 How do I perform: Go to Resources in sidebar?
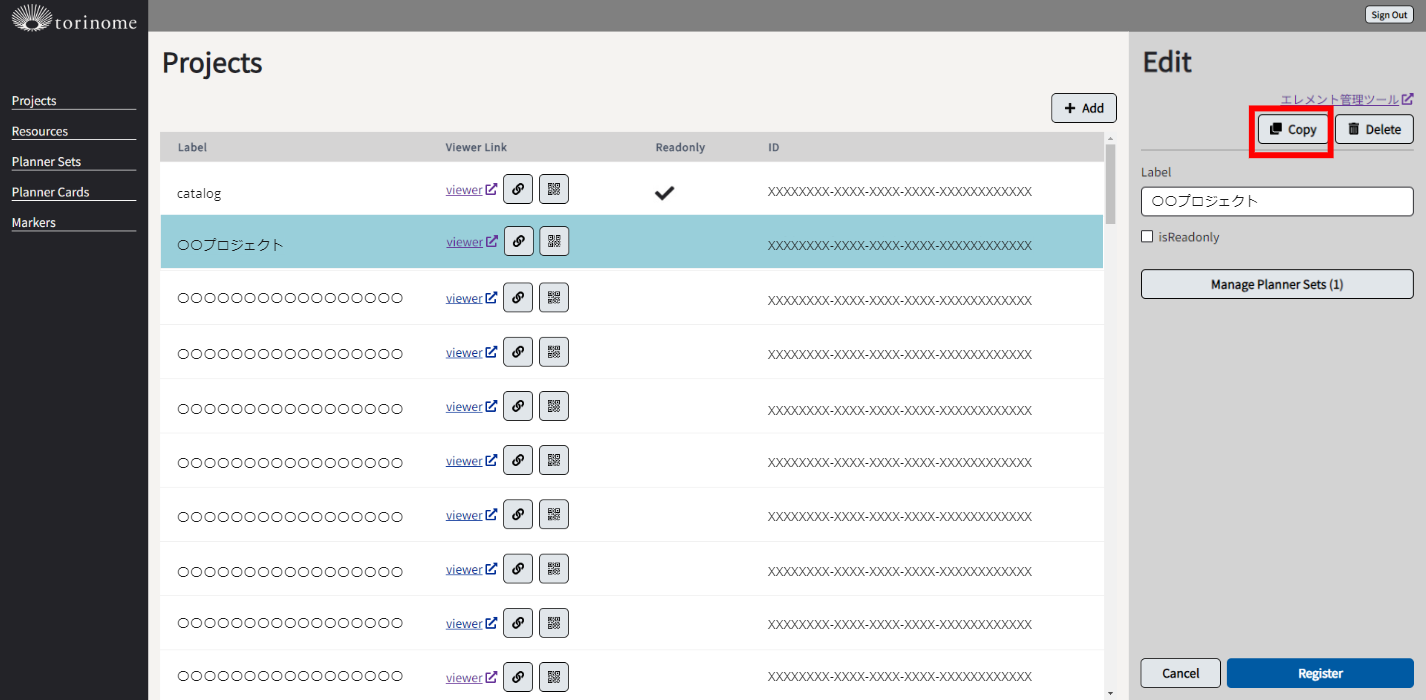pos(40,131)
